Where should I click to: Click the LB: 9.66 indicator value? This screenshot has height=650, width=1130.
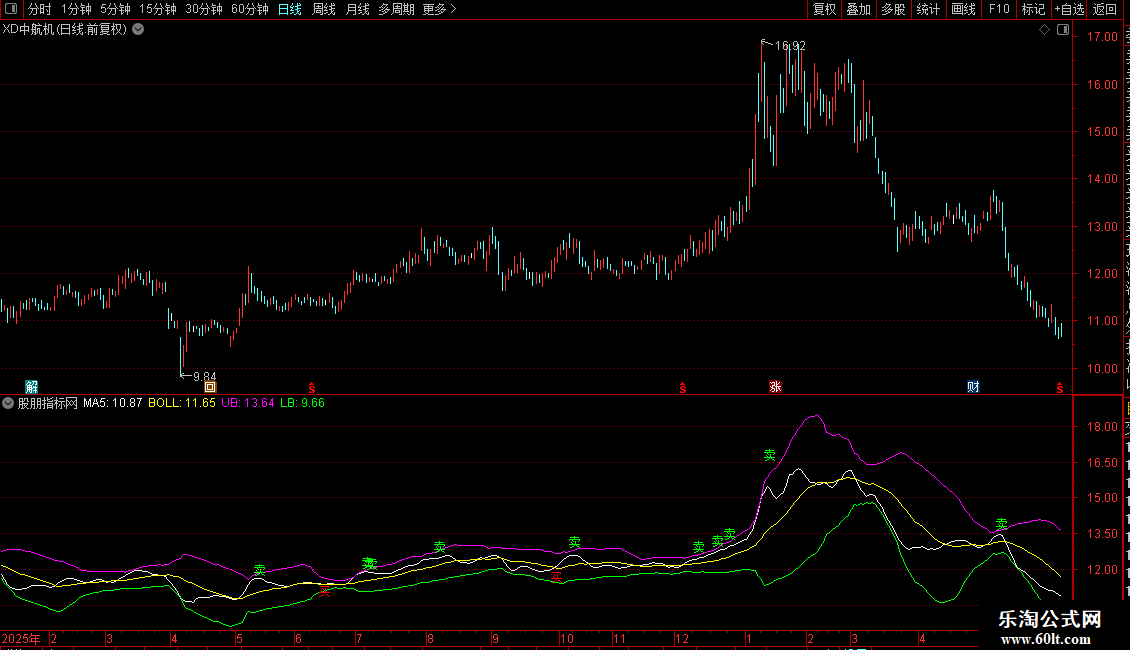[x=303, y=403]
